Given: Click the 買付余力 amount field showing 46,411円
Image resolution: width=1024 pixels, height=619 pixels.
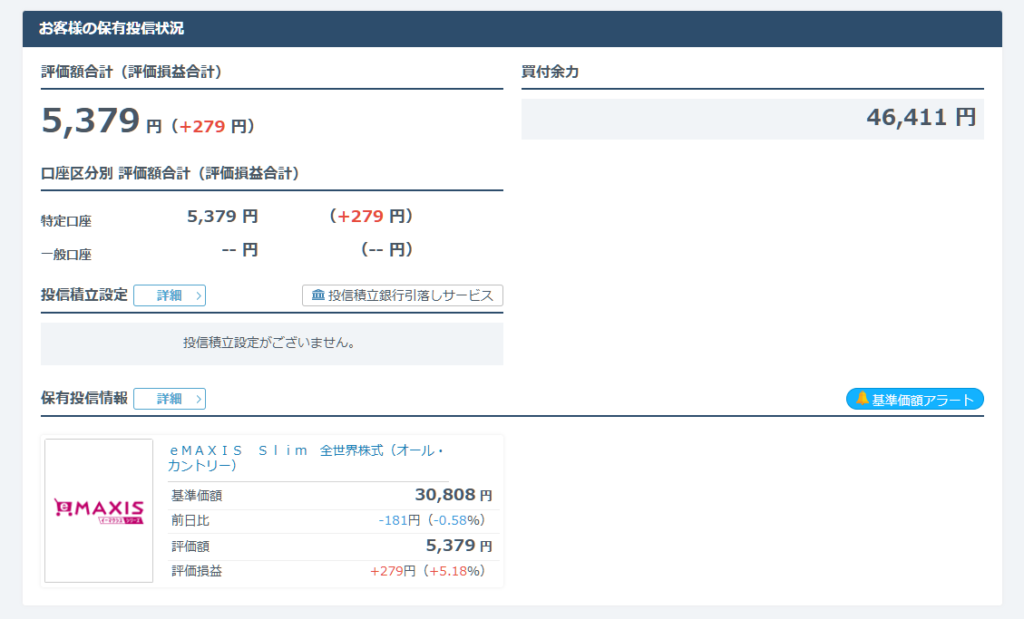Looking at the screenshot, I should [x=750, y=117].
